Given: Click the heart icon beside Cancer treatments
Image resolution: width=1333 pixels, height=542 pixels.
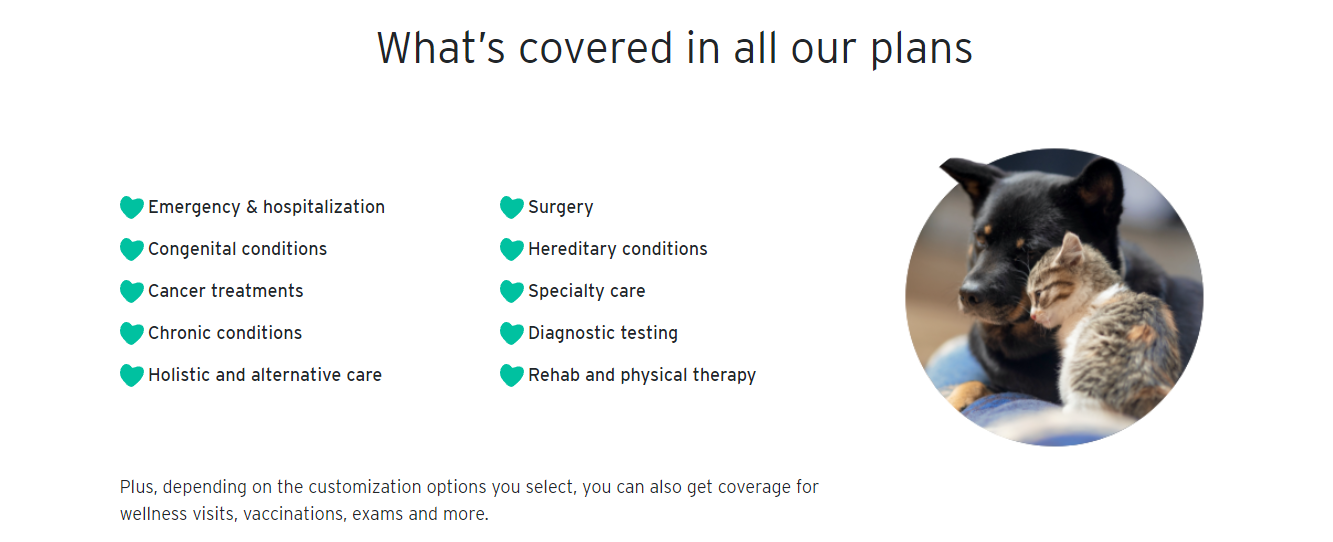Looking at the screenshot, I should [132, 291].
